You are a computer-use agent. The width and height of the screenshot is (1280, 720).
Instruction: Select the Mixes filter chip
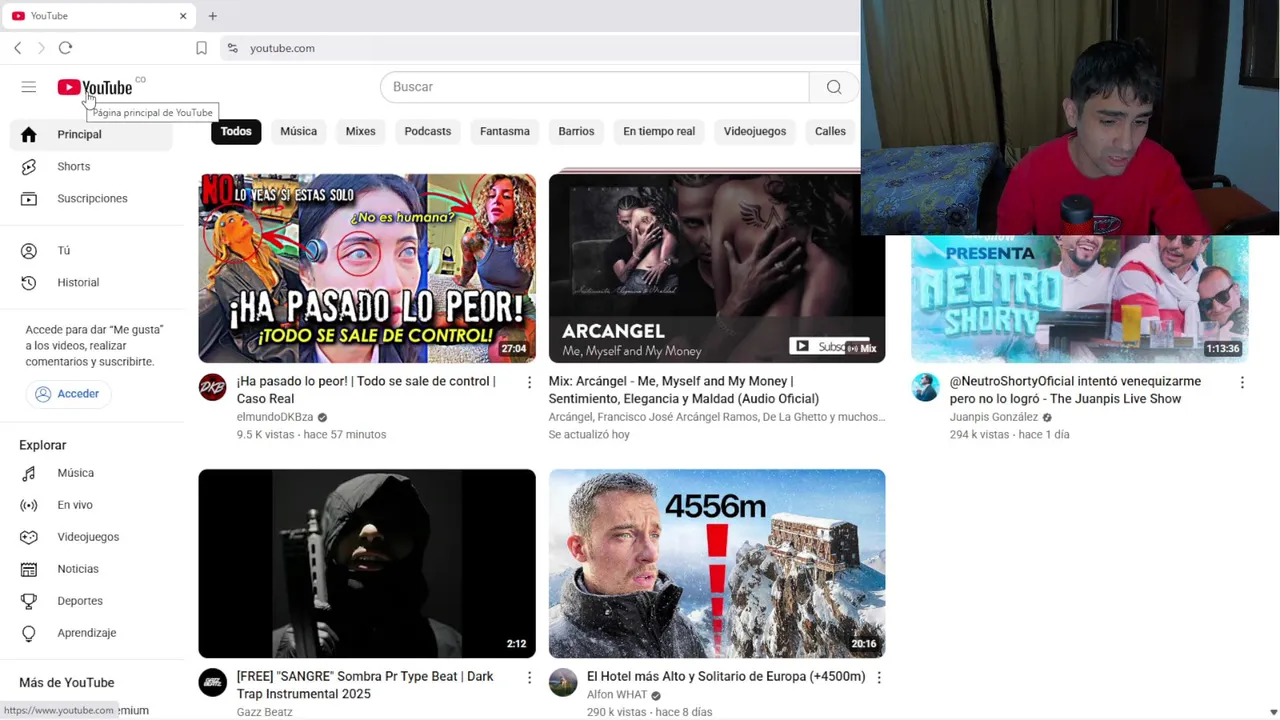[x=360, y=131]
